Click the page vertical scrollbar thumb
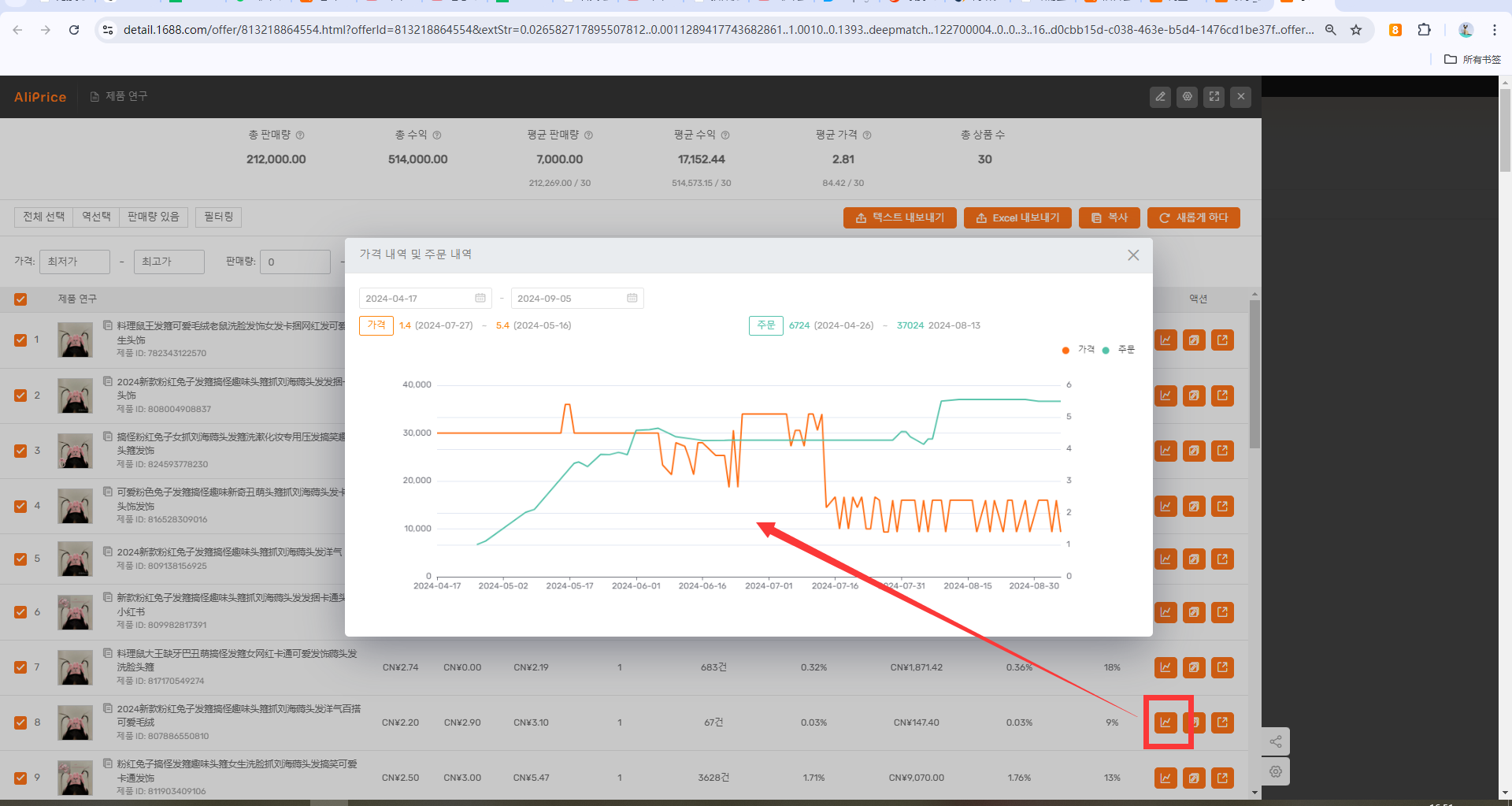Screen dimensions: 1512x806 point(1505,130)
